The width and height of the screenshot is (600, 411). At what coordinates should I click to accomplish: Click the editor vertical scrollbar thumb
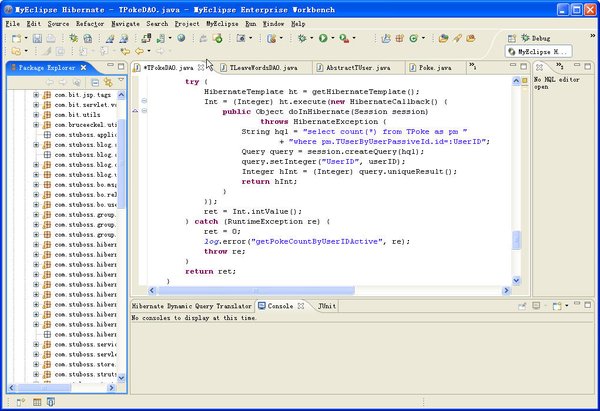(x=517, y=241)
